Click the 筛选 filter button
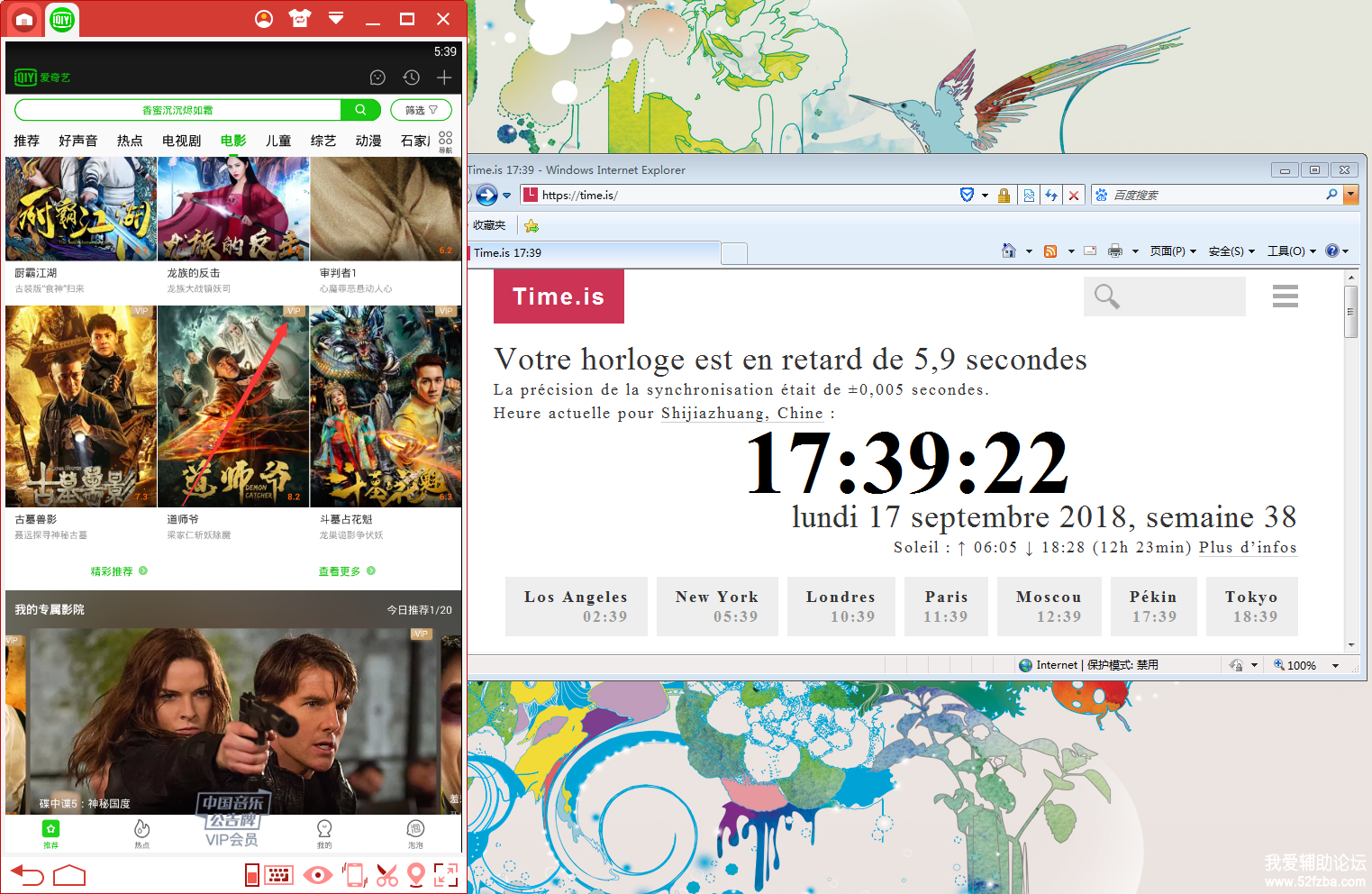Viewport: 1372px width, 894px height. 421,110
